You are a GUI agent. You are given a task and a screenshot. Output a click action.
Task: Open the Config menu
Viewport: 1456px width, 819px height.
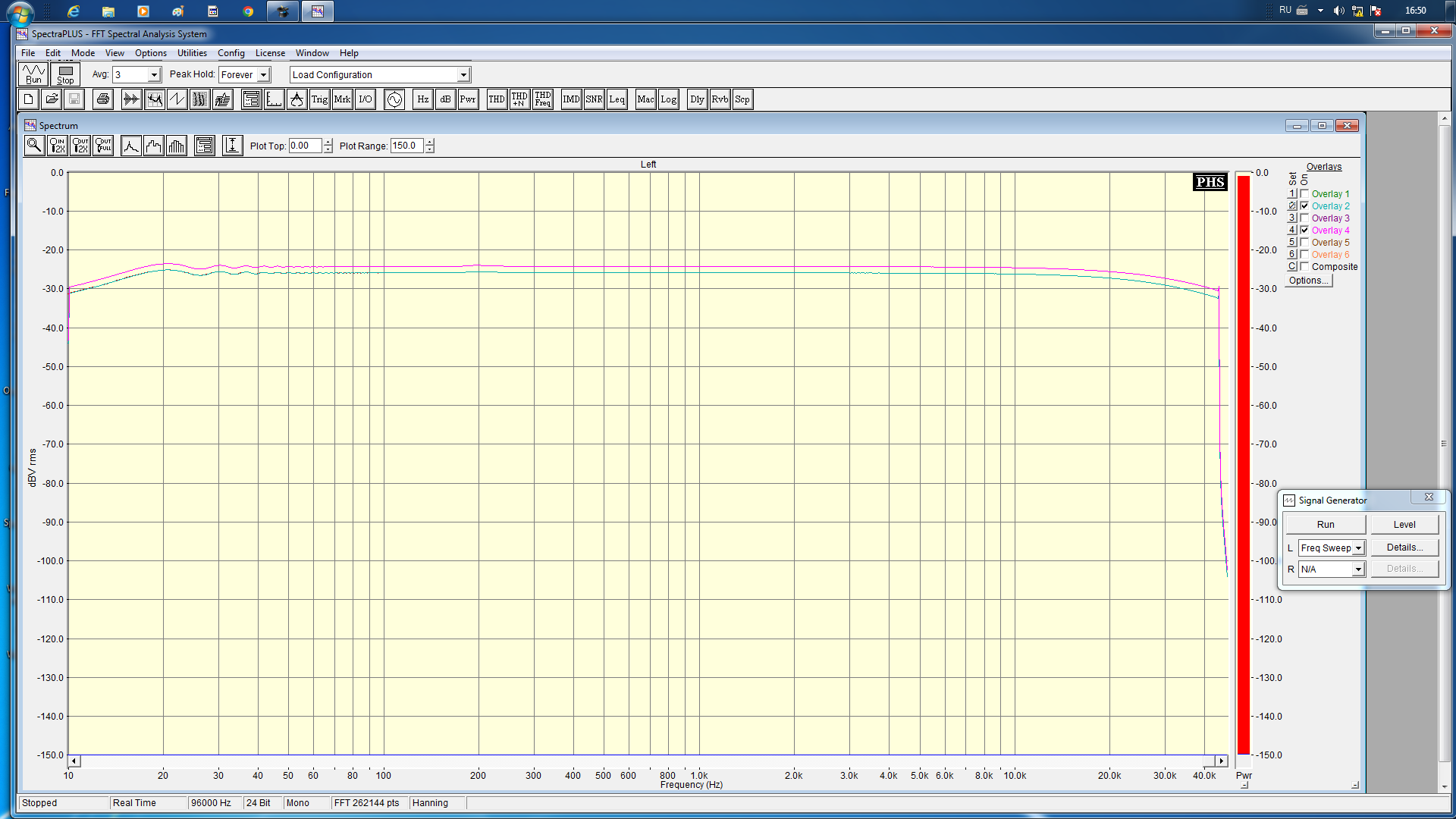231,53
